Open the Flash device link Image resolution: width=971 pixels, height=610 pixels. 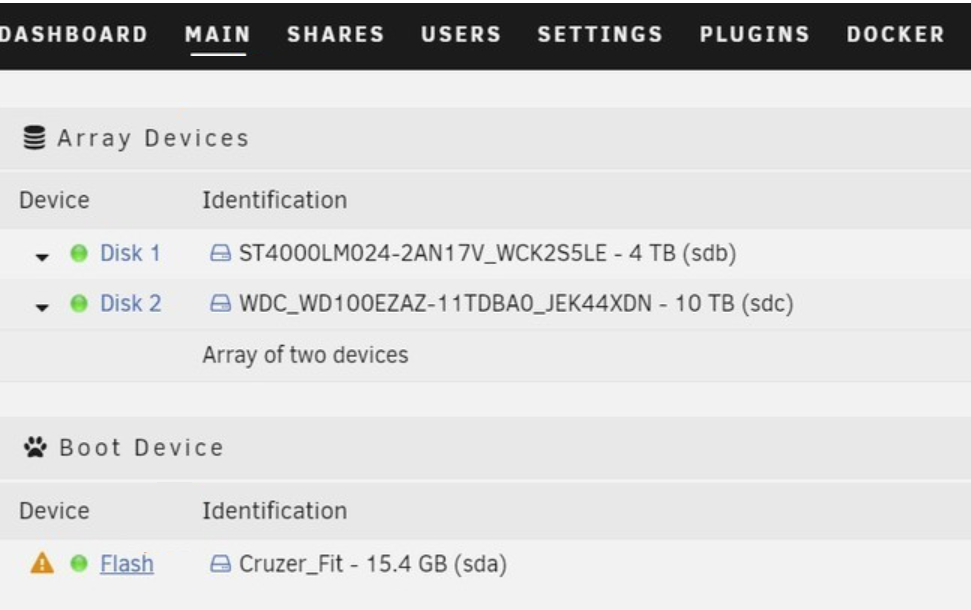pyautogui.click(x=127, y=564)
